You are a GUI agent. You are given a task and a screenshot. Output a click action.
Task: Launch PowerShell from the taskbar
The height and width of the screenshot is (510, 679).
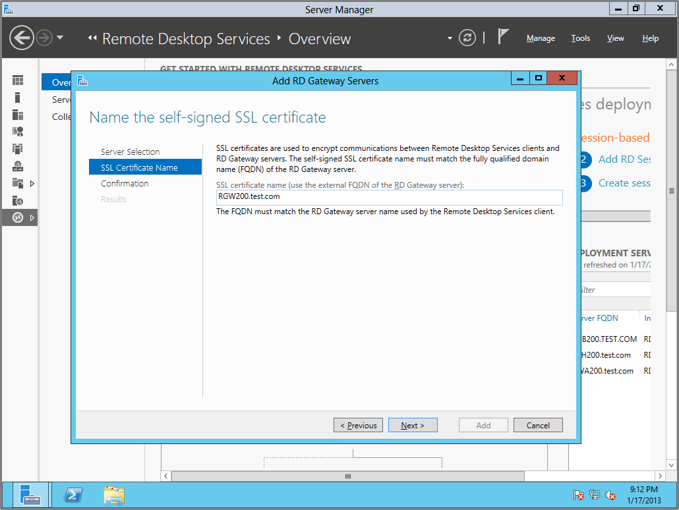(x=73, y=494)
